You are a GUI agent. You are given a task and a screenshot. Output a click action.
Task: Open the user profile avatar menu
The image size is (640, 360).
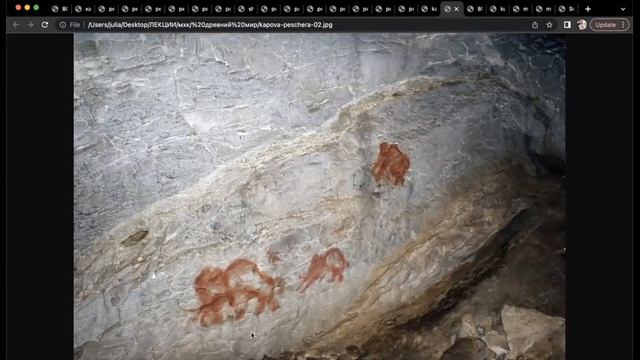click(582, 25)
